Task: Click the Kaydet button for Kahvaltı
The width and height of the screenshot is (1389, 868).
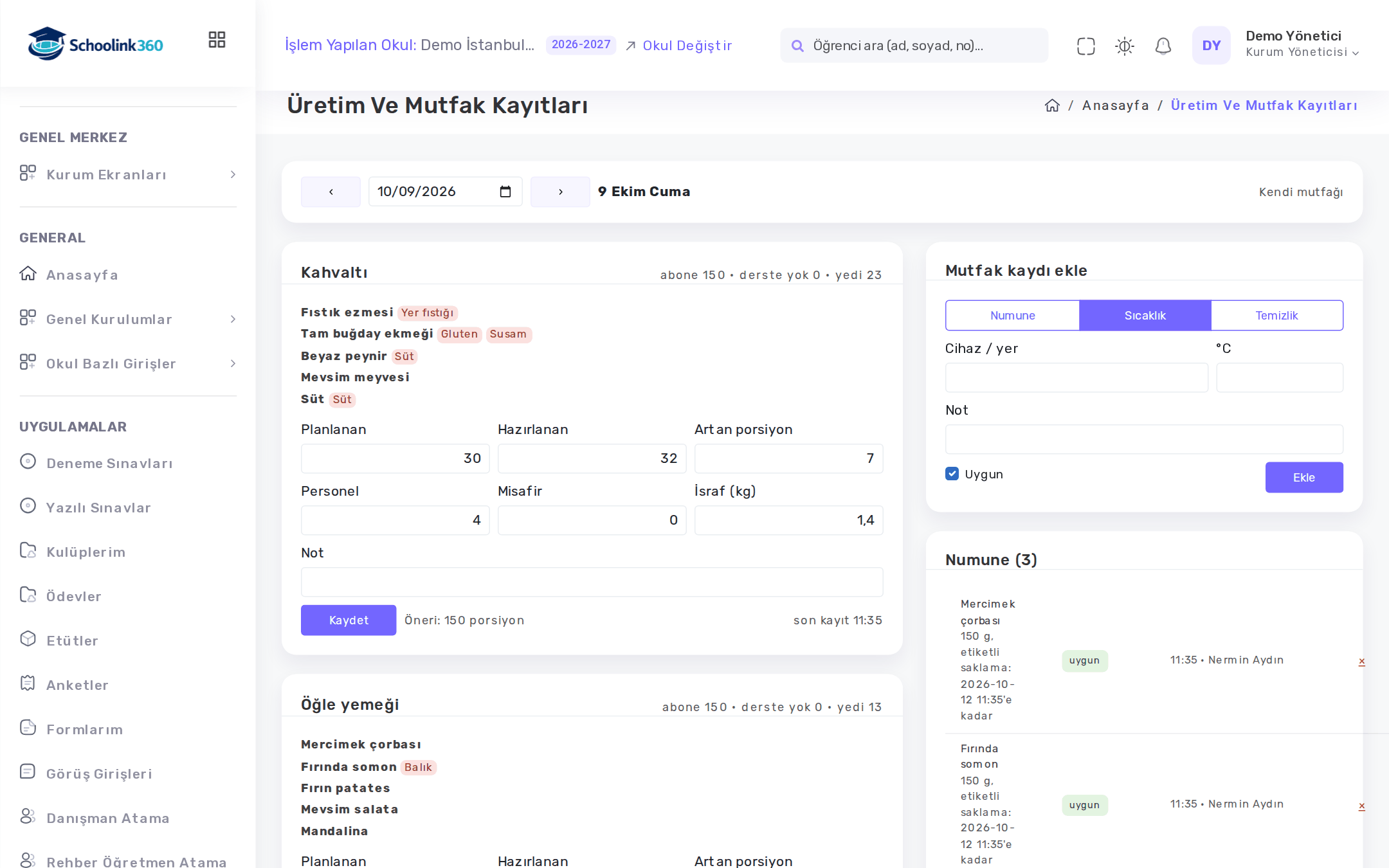Action: coord(349,620)
